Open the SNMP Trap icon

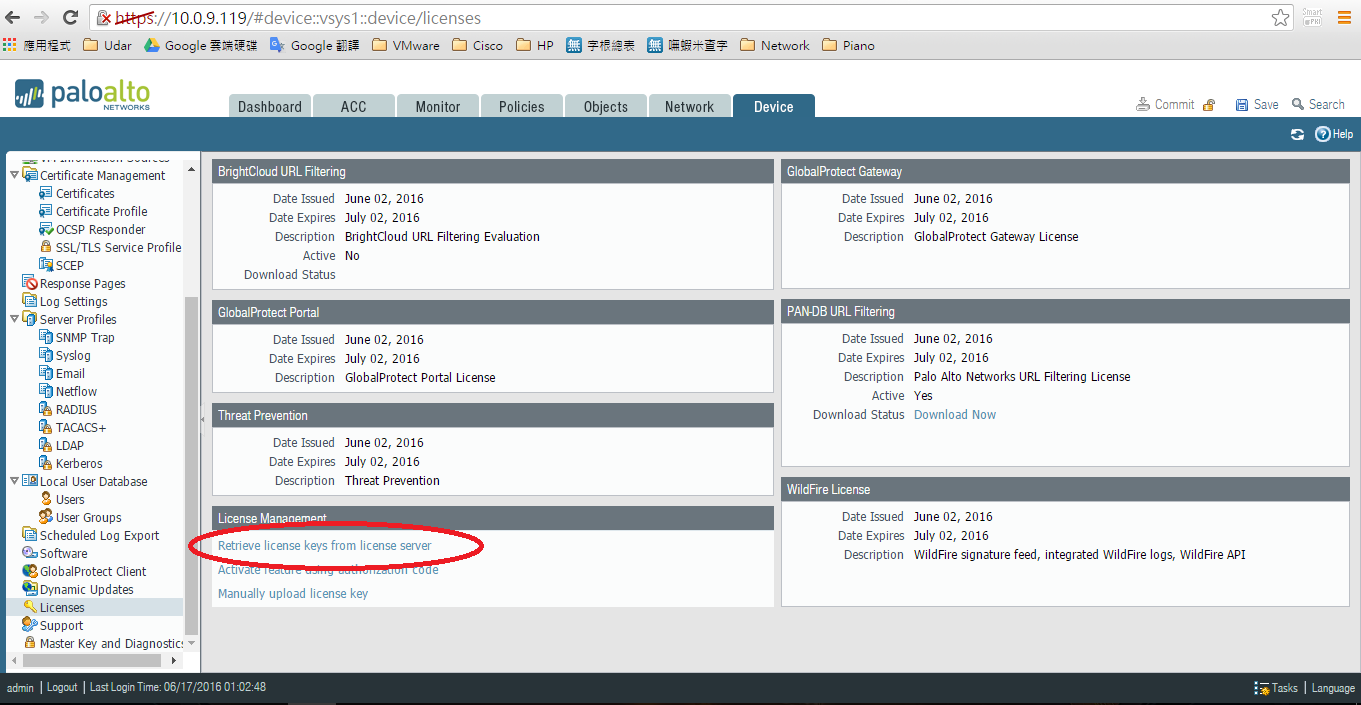tap(46, 337)
